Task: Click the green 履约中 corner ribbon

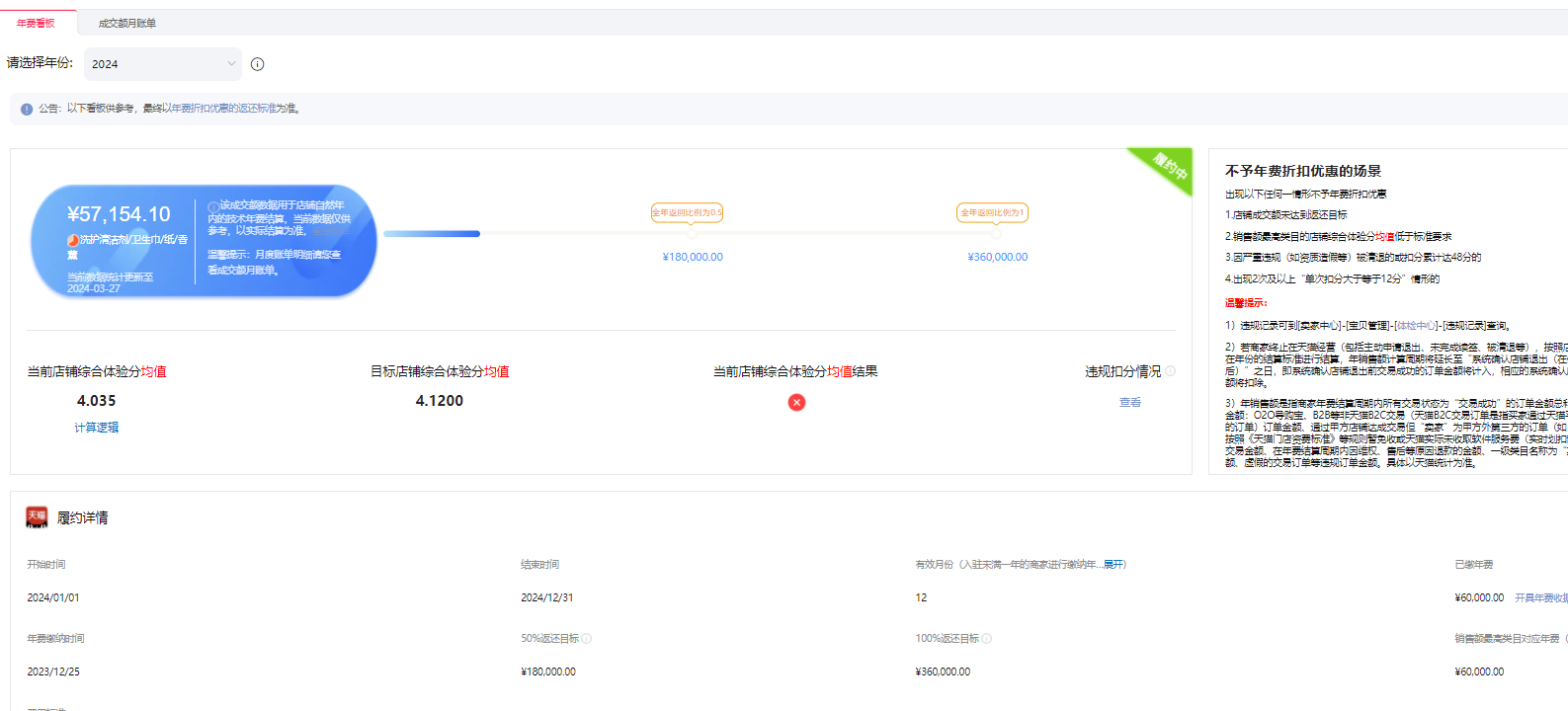Action: tap(1168, 168)
